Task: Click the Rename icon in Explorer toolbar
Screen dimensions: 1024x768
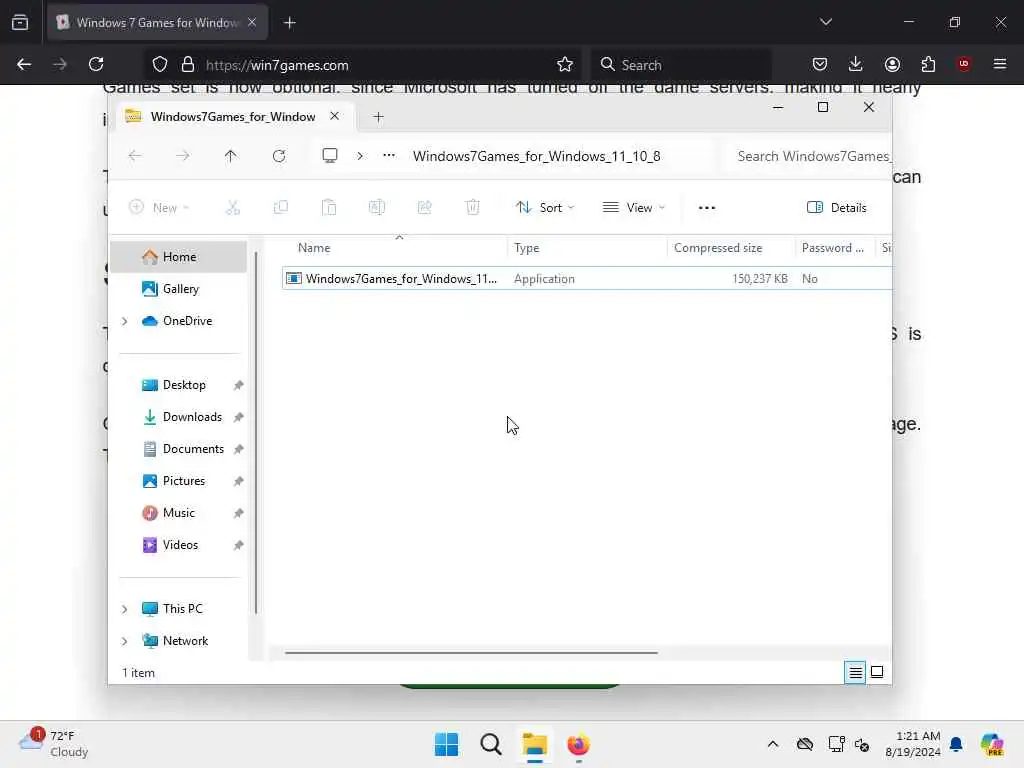Action: (377, 208)
